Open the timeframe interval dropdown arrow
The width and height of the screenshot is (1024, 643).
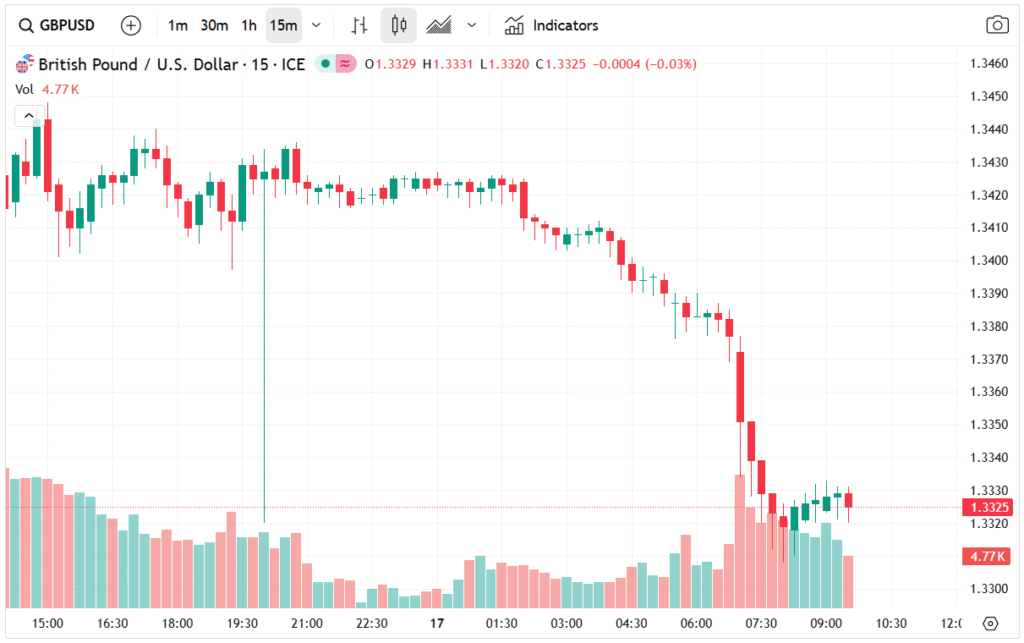317,25
